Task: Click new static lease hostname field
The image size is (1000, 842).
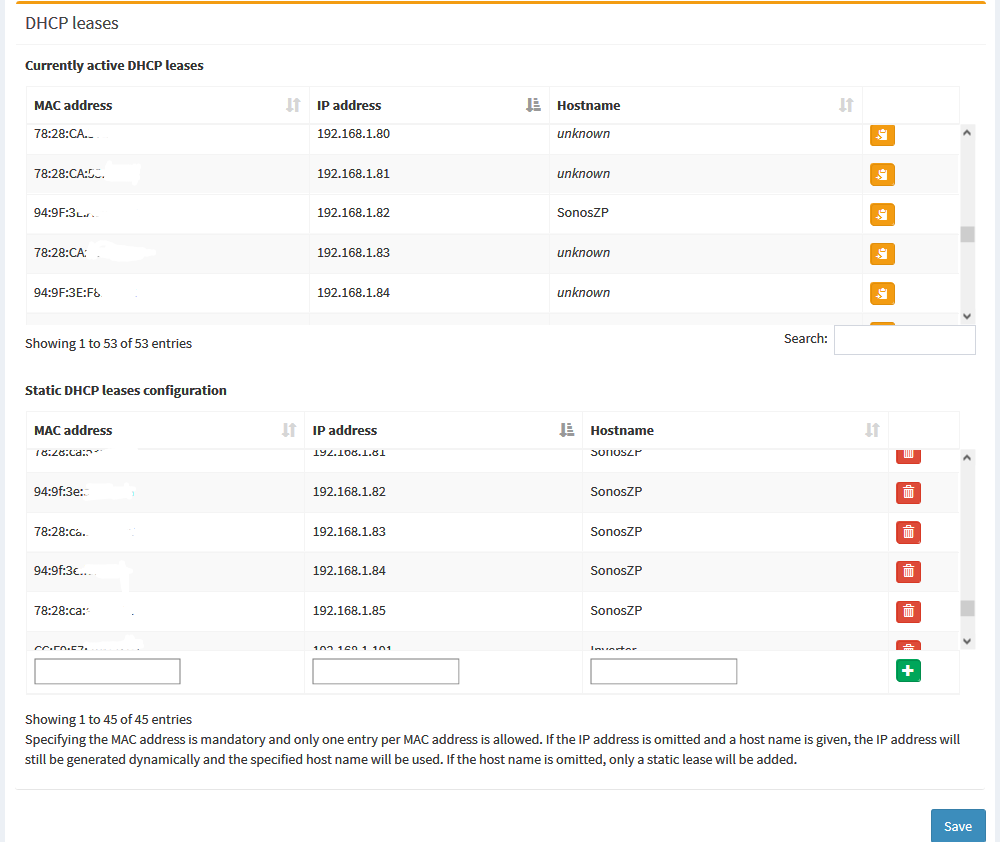Action: click(663, 671)
